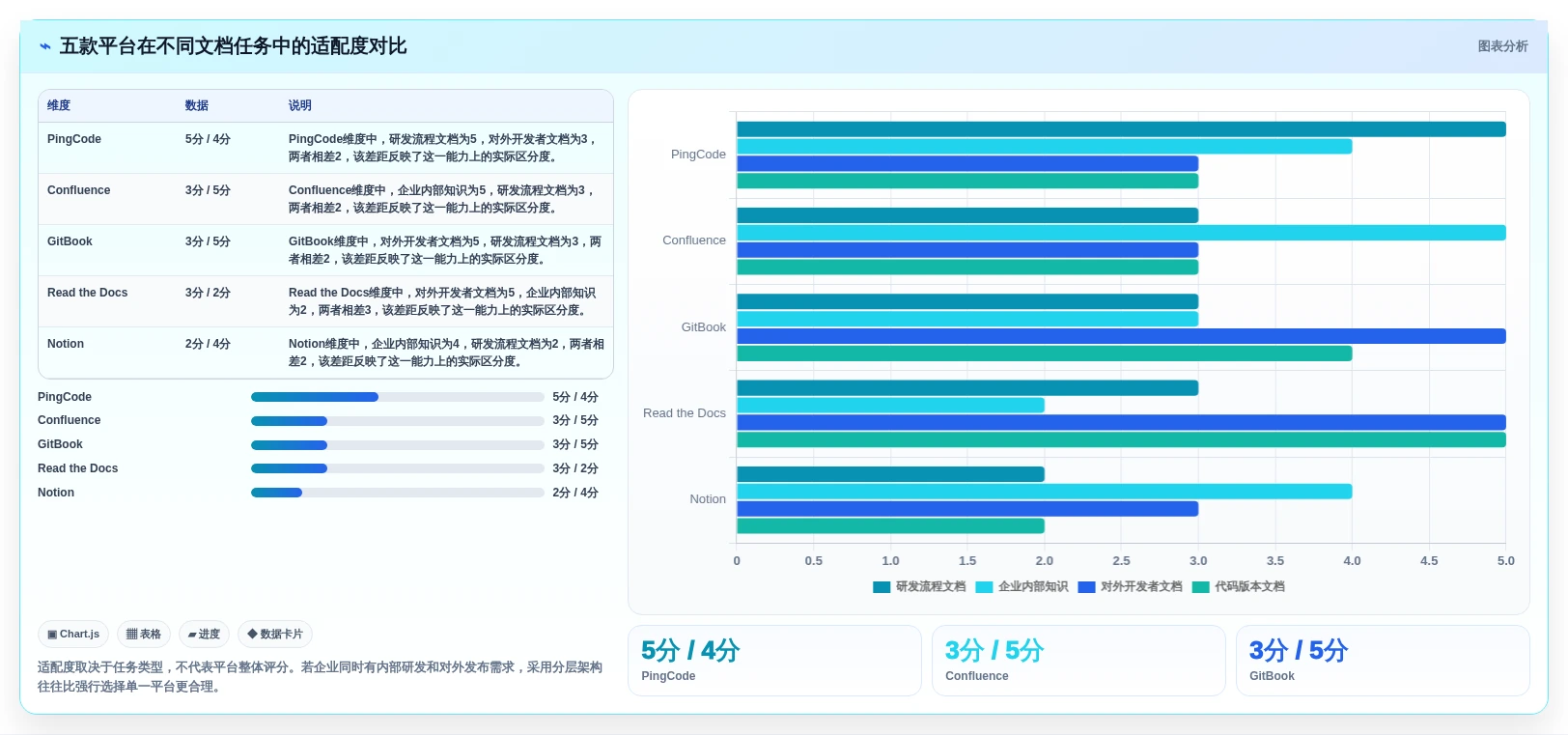1568x735 pixels.
Task: Click the chart title 五款平台在不同文档任务中的适配度对比
Action: (233, 46)
